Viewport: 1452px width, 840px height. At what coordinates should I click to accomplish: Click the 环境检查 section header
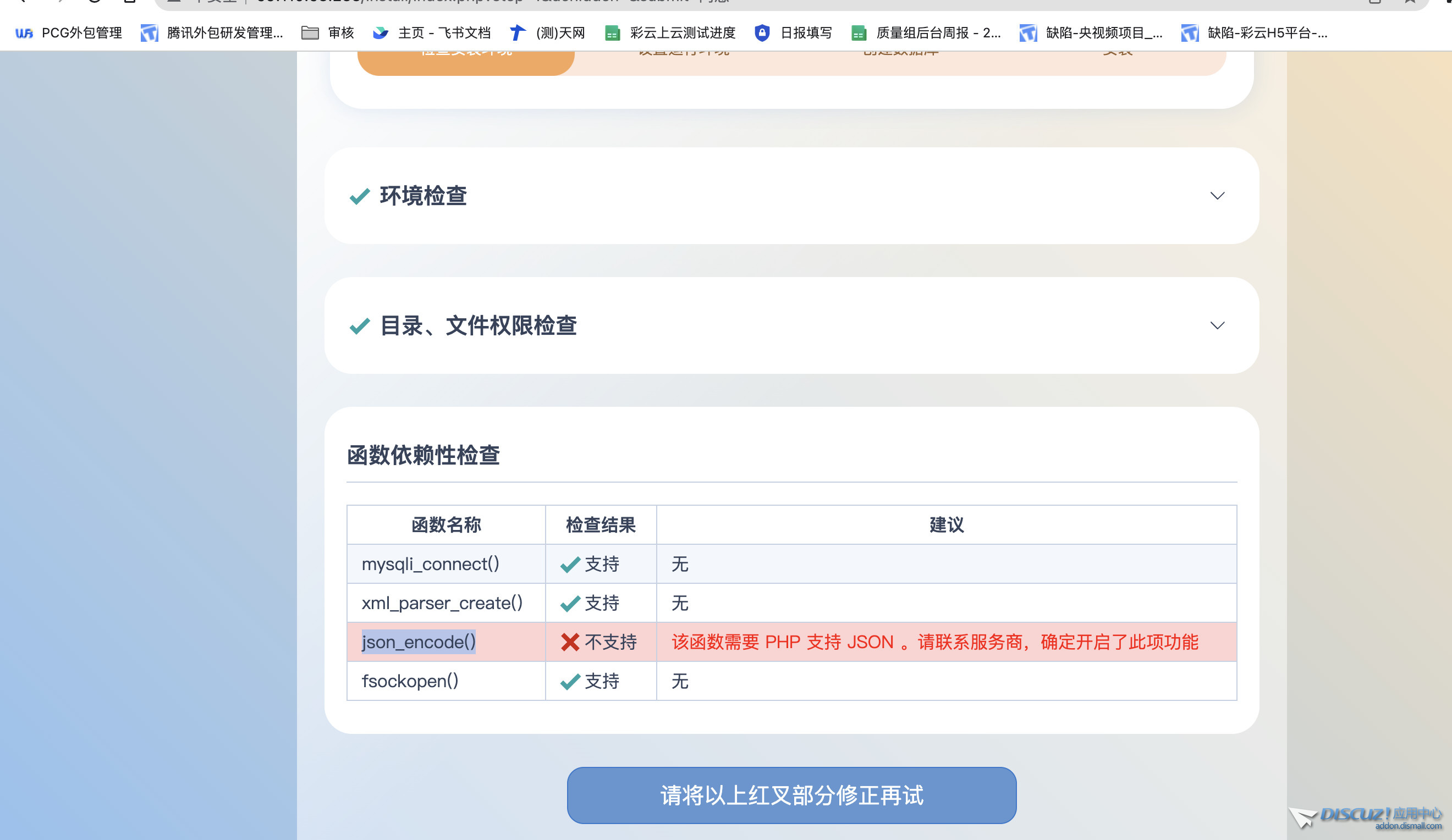pos(423,196)
